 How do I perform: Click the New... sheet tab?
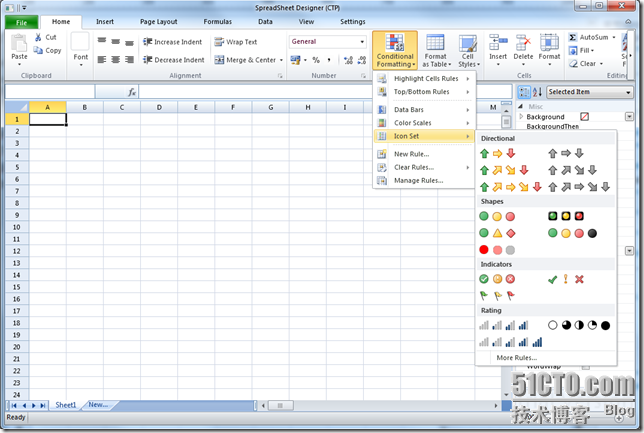point(98,405)
